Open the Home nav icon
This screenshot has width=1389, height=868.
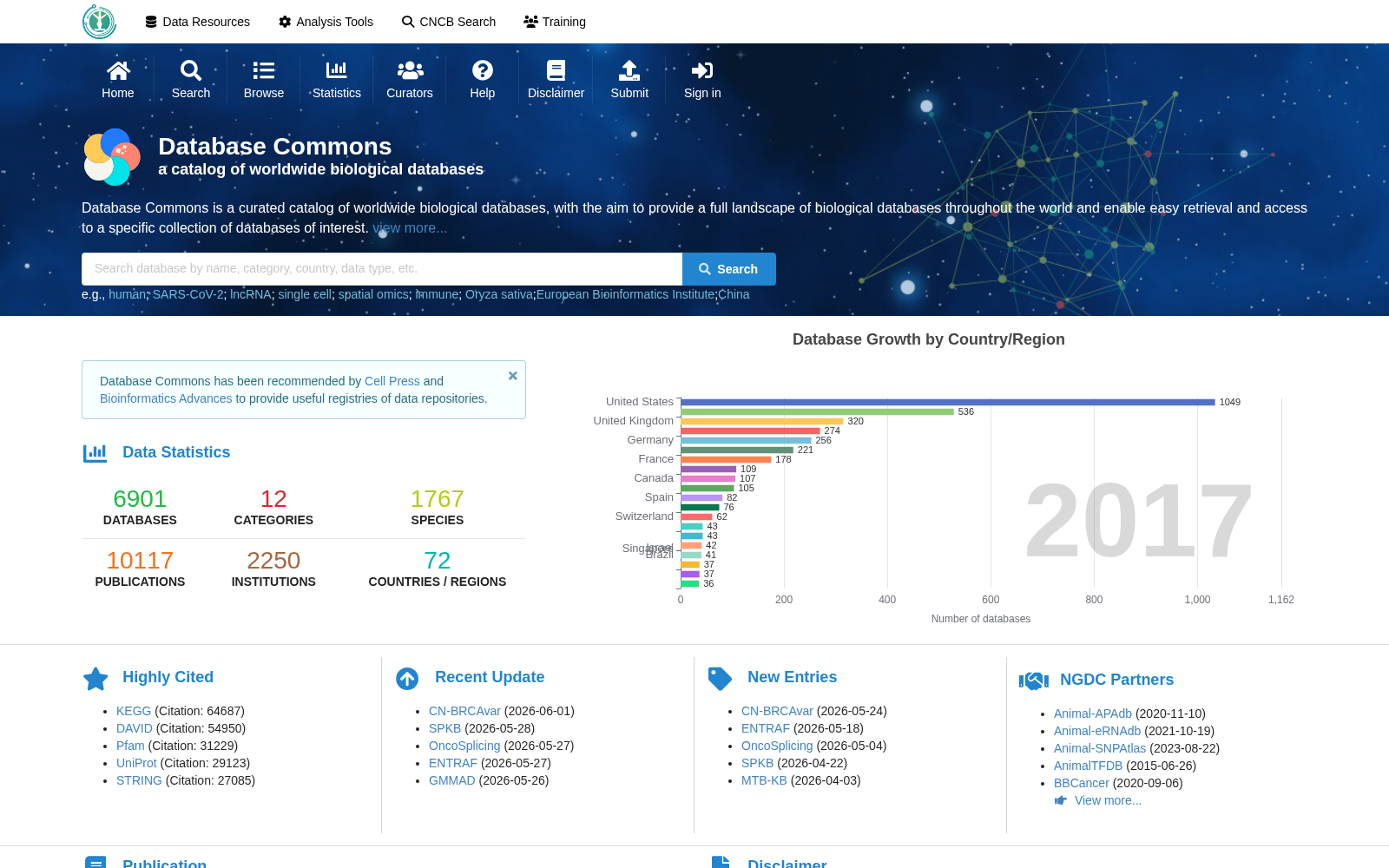click(118, 70)
